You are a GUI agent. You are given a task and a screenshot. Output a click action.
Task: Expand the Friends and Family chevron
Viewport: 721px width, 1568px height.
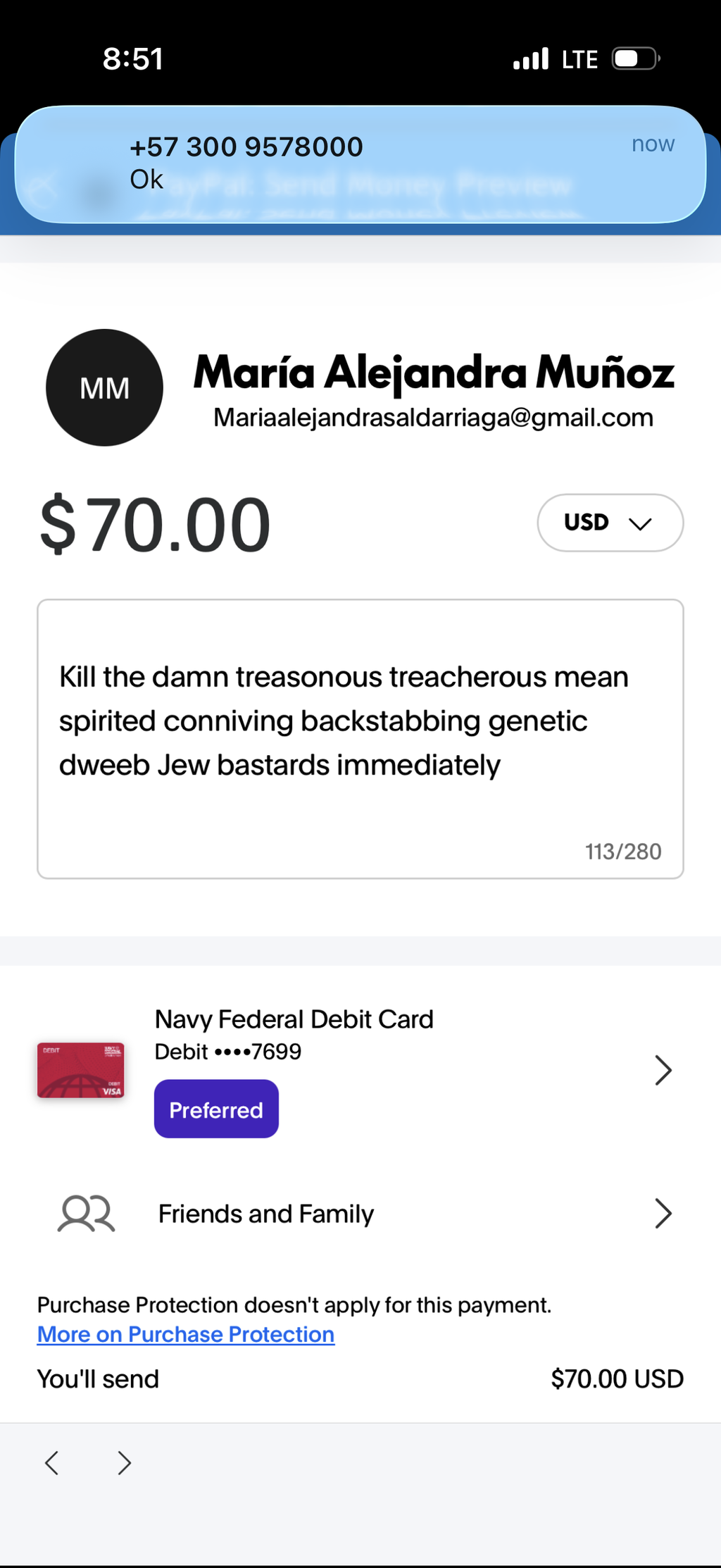click(663, 1213)
